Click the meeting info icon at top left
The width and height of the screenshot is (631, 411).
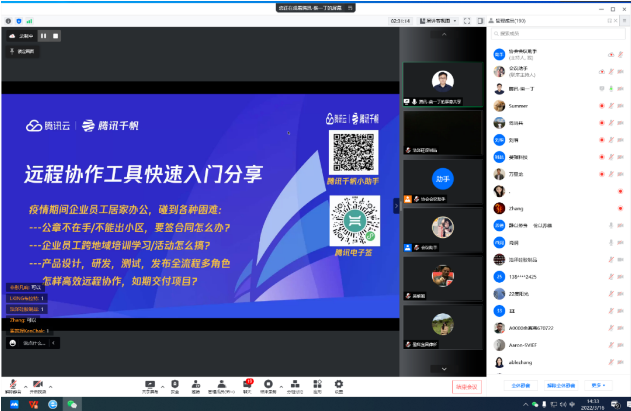pos(8,21)
